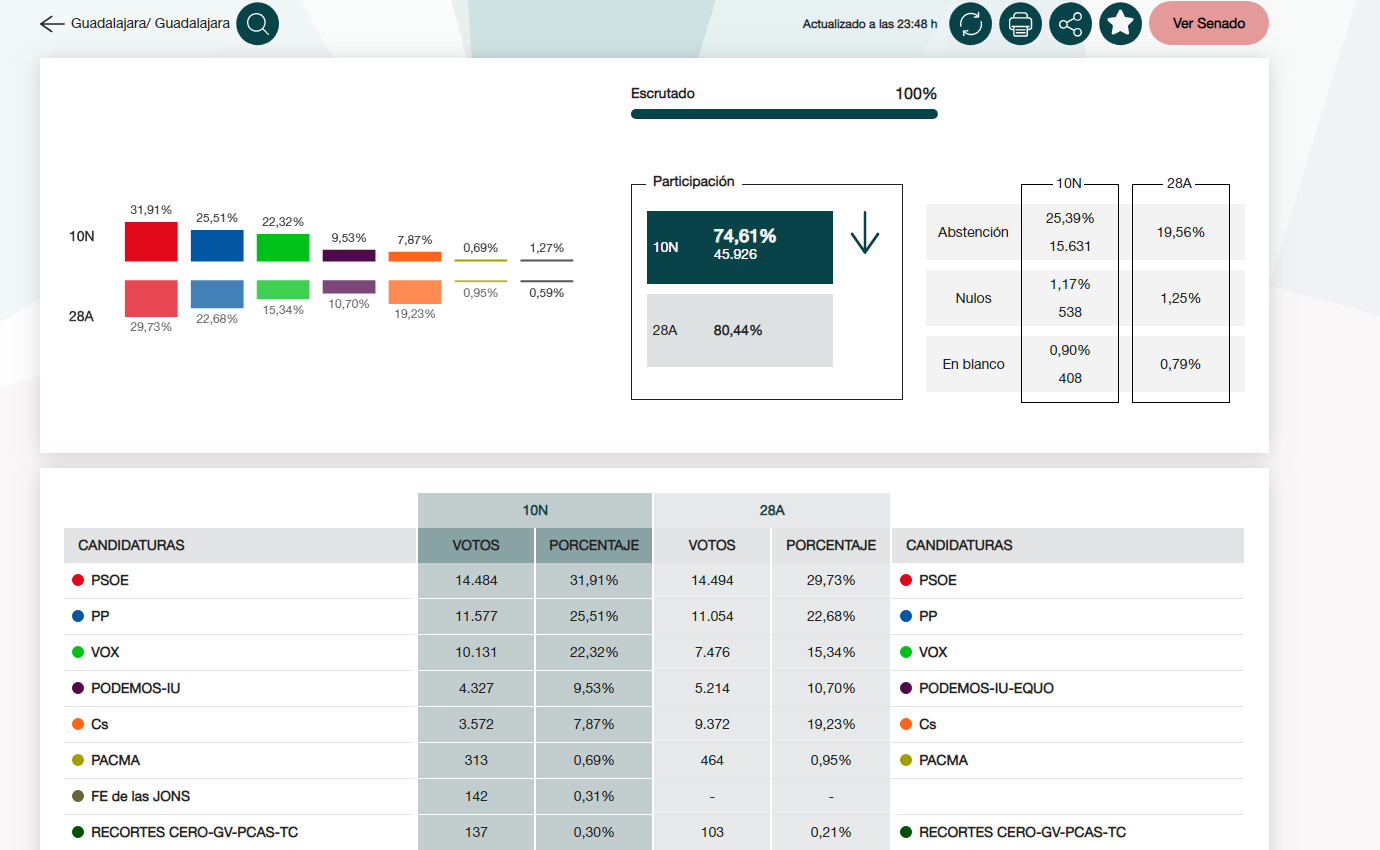The height and width of the screenshot is (850, 1380).
Task: Click PODEMOS-IU row in candidaturas table
Action: 136,688
